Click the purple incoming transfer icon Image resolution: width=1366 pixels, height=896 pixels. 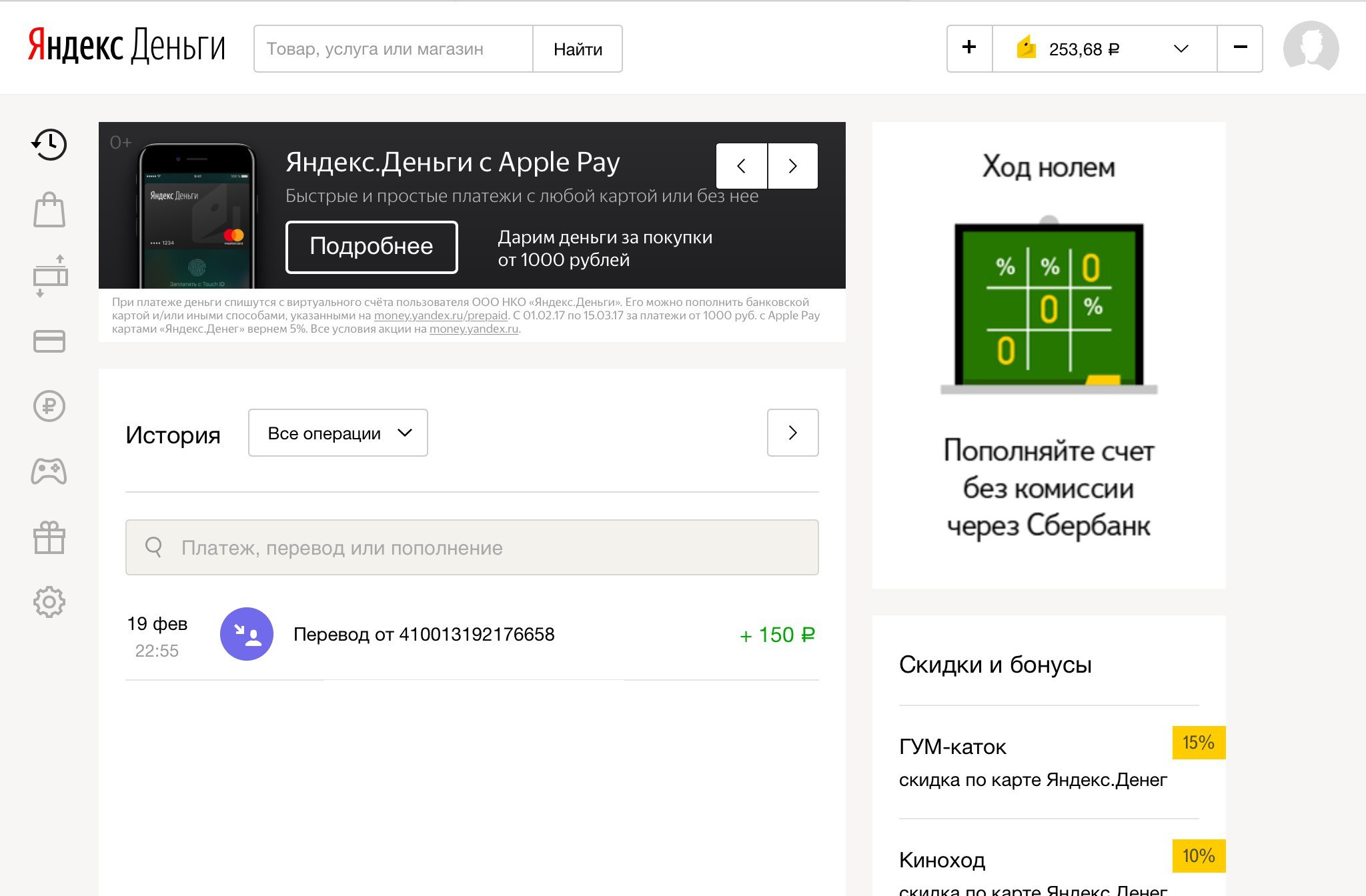tap(247, 634)
